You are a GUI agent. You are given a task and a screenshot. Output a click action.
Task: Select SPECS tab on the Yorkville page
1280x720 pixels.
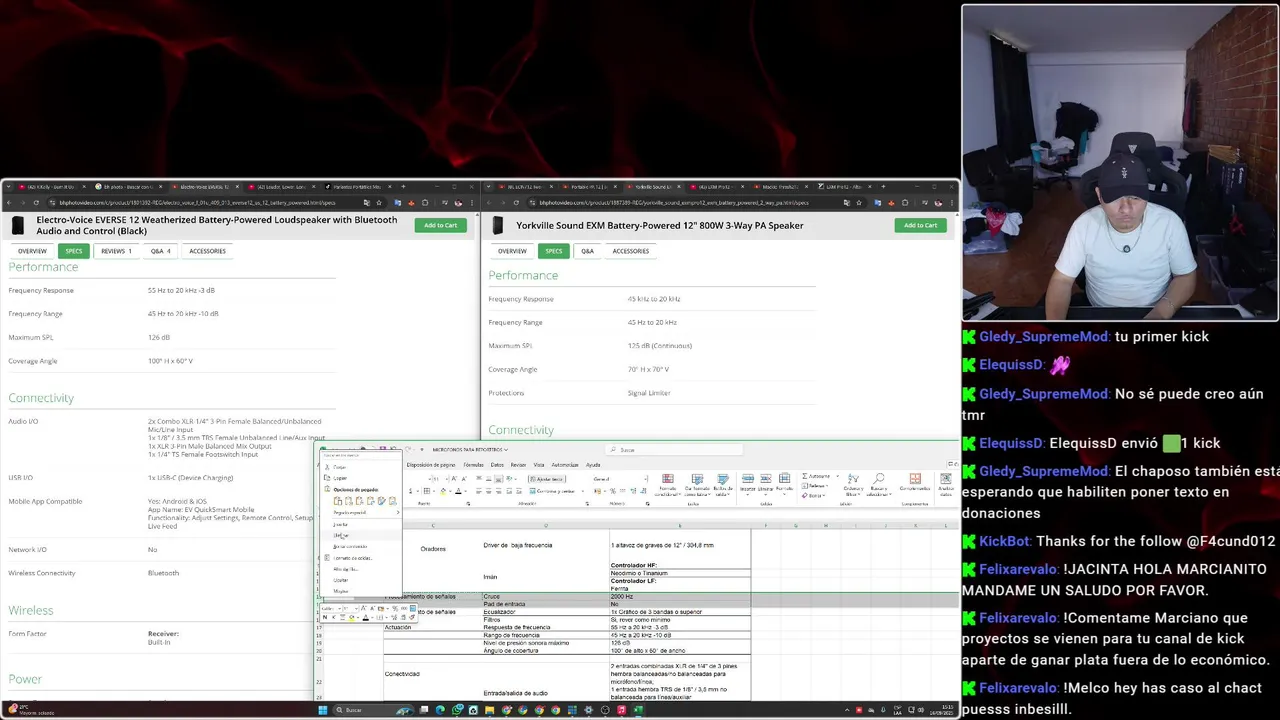coord(553,251)
